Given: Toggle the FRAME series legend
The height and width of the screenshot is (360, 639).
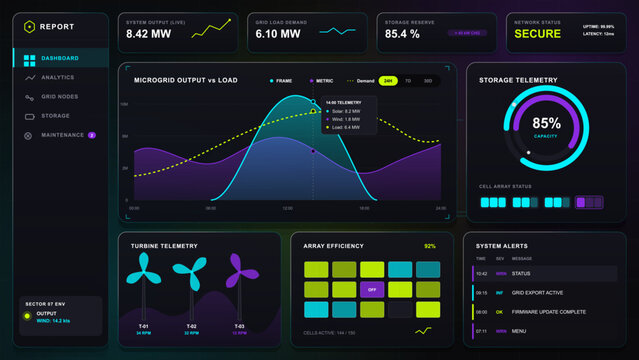Looking at the screenshot, I should [281, 81].
